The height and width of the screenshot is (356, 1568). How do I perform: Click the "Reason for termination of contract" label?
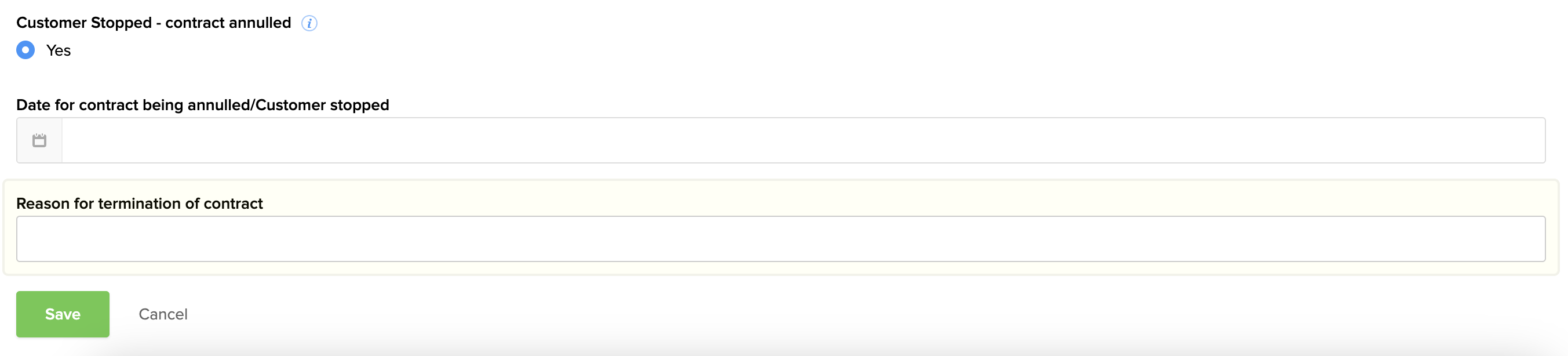coord(140,204)
